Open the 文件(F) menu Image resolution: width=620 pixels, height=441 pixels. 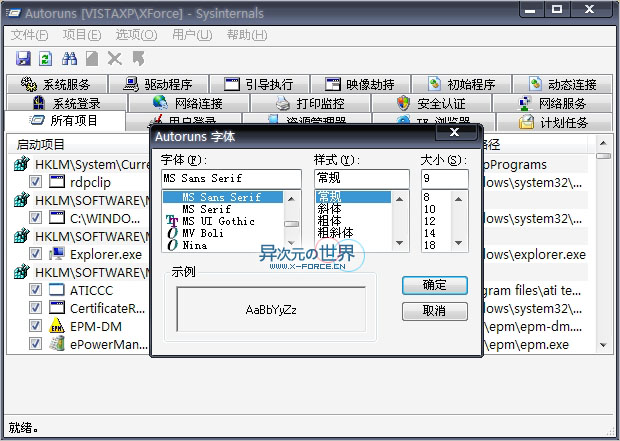click(x=29, y=35)
